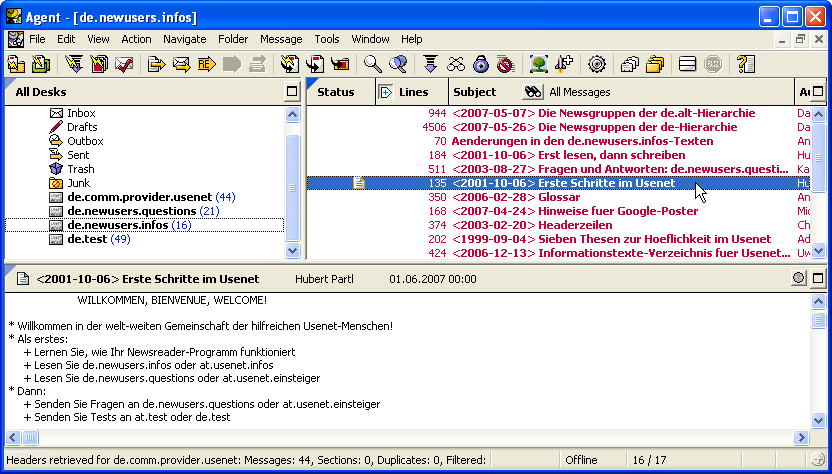Toggle maximize on the message body pane
Viewport: 832px width, 474px height.
click(818, 278)
